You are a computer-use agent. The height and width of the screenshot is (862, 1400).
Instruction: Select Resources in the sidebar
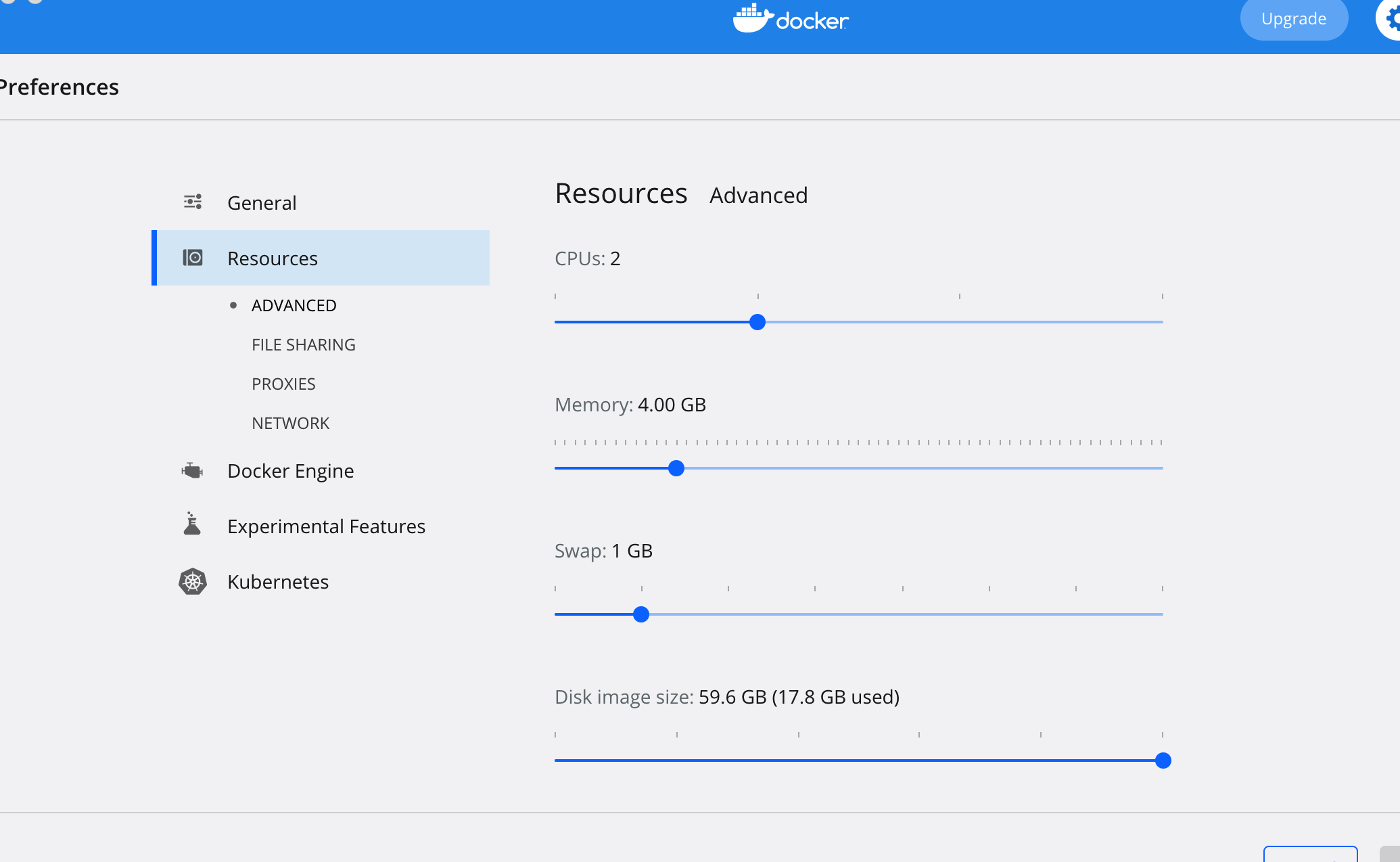tap(321, 258)
